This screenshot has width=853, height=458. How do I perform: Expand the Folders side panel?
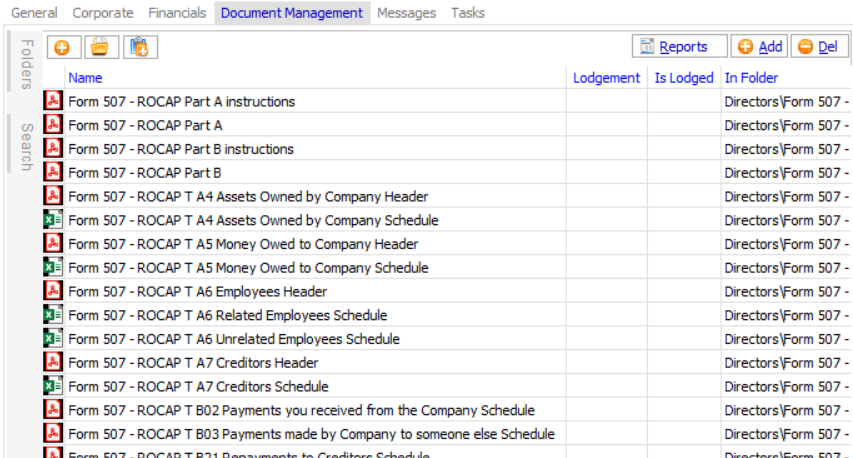26,65
